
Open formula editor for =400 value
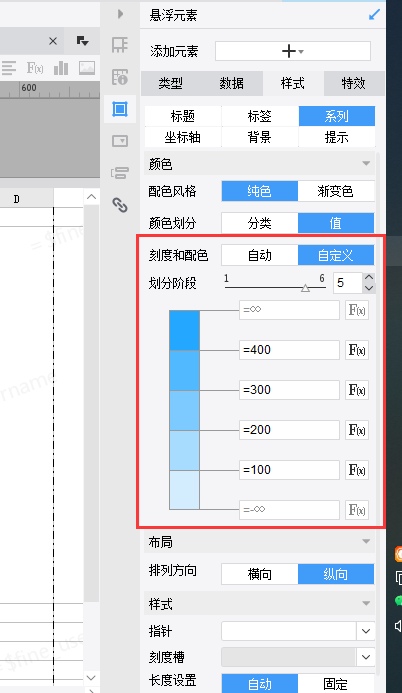pyautogui.click(x=357, y=350)
